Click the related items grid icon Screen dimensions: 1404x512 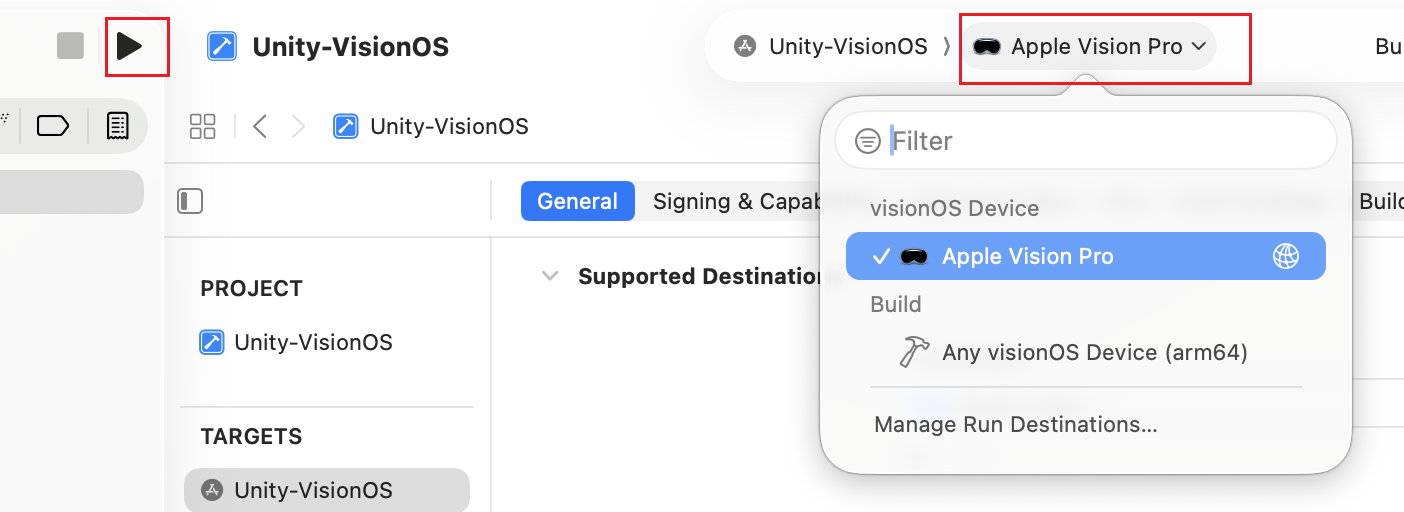tap(203, 126)
